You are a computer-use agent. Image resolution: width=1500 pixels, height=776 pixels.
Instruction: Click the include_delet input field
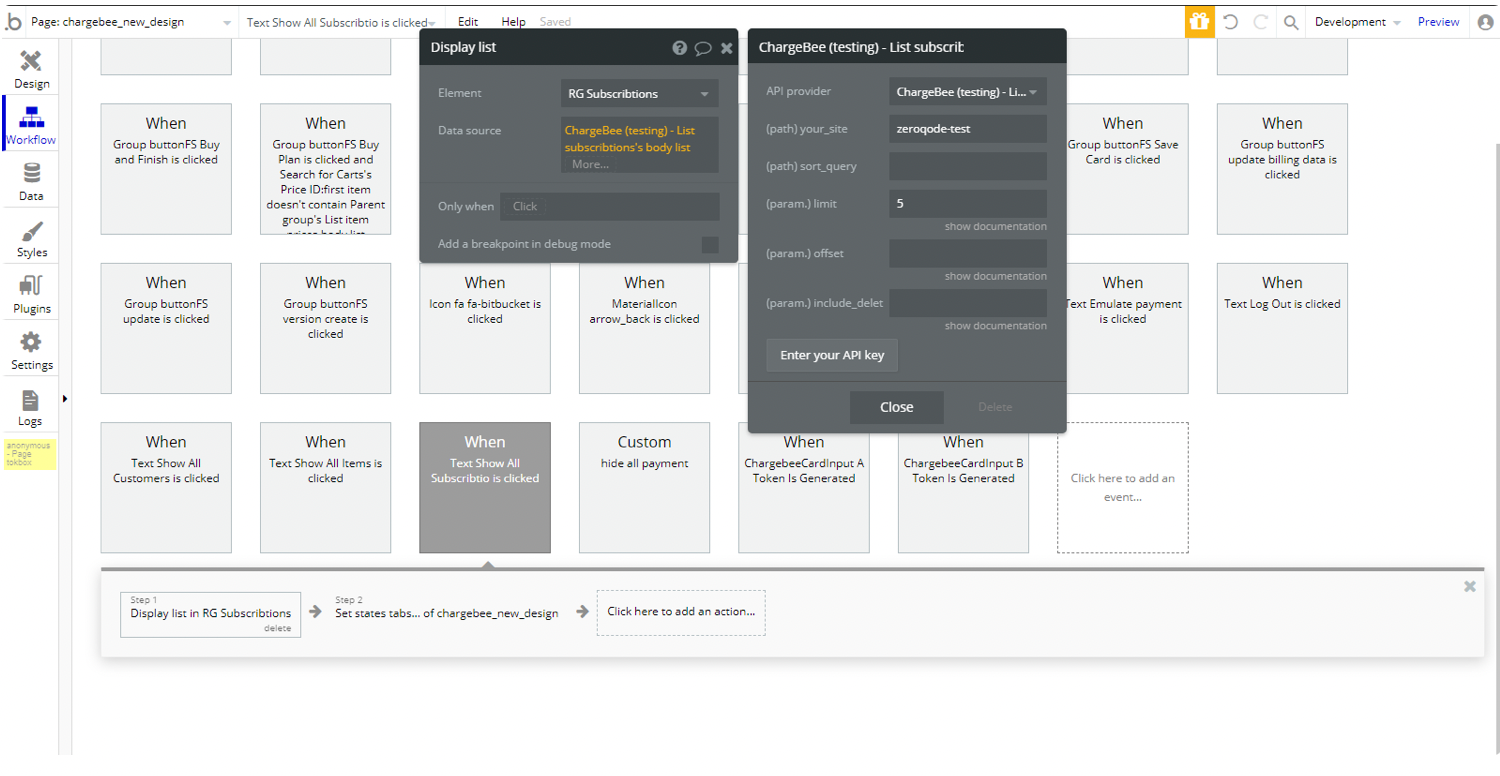(x=968, y=303)
